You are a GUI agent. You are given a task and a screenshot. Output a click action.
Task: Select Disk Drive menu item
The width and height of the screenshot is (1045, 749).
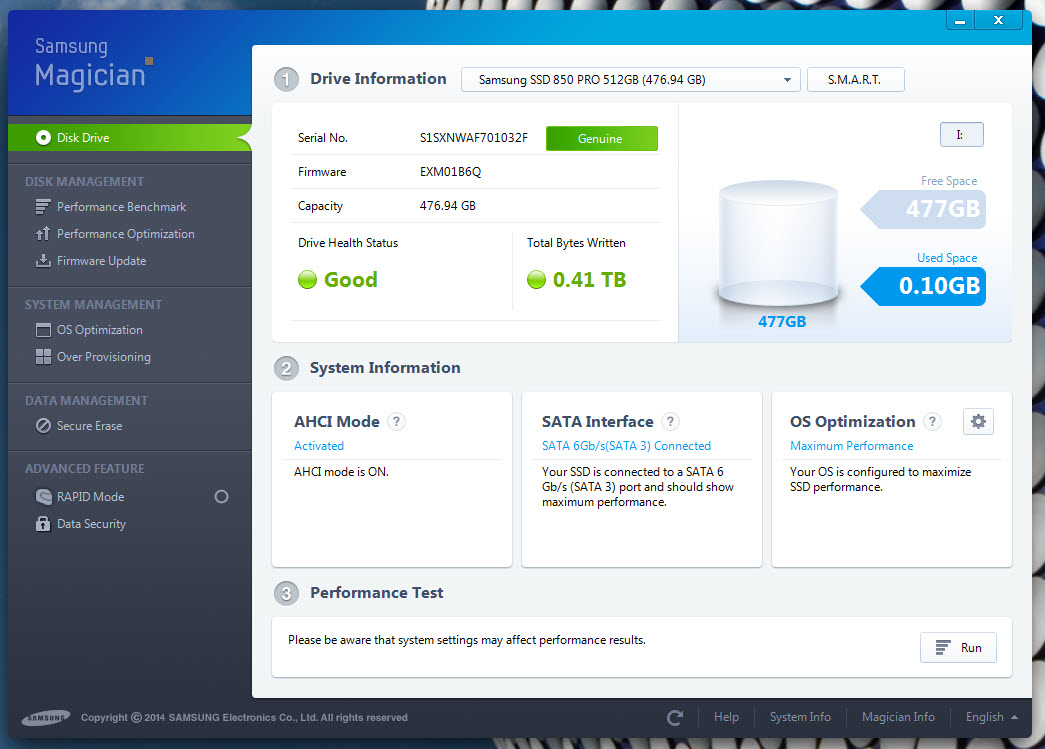pos(130,138)
